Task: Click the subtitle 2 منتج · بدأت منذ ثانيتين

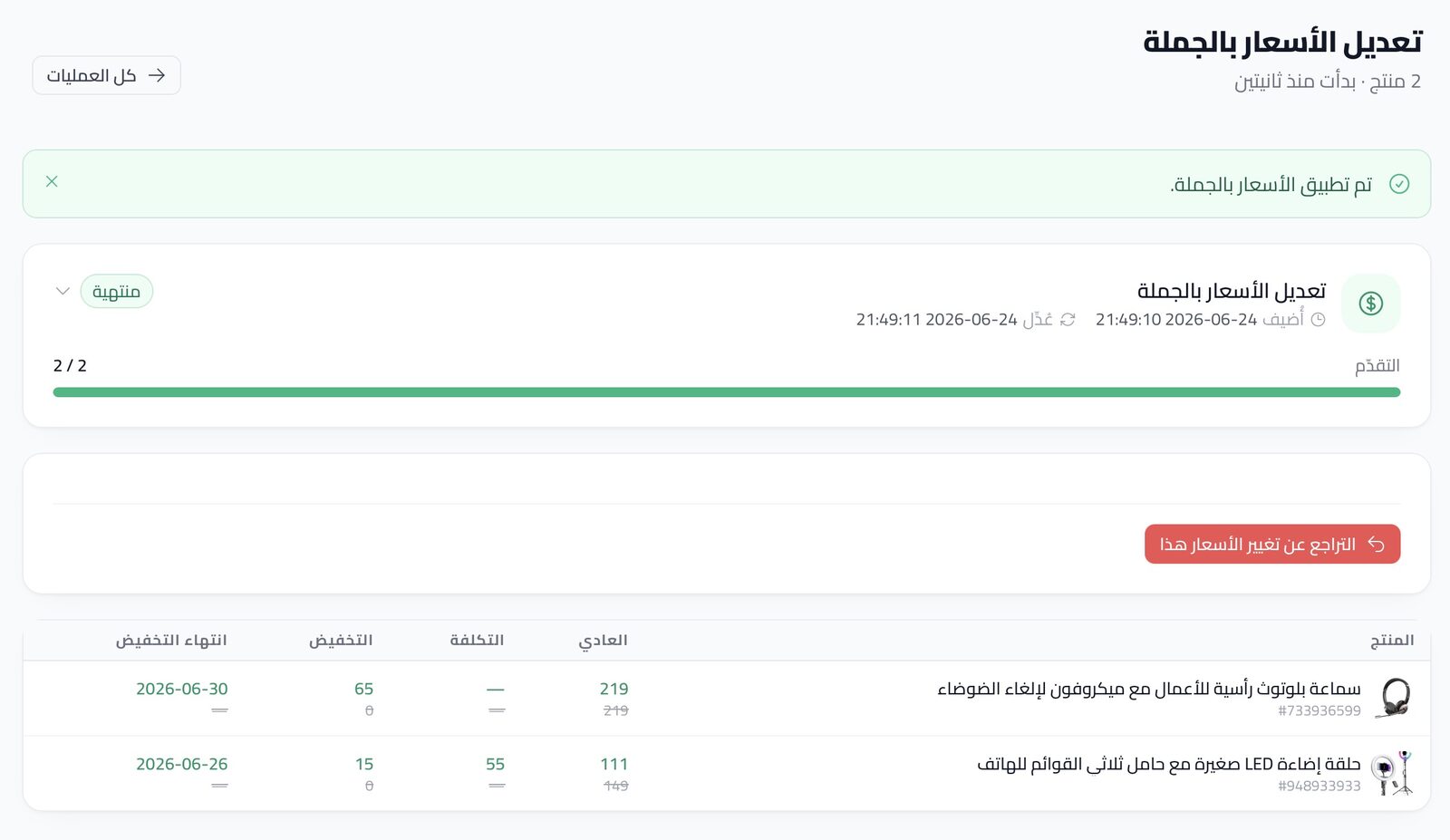Action: pyautogui.click(x=1328, y=82)
